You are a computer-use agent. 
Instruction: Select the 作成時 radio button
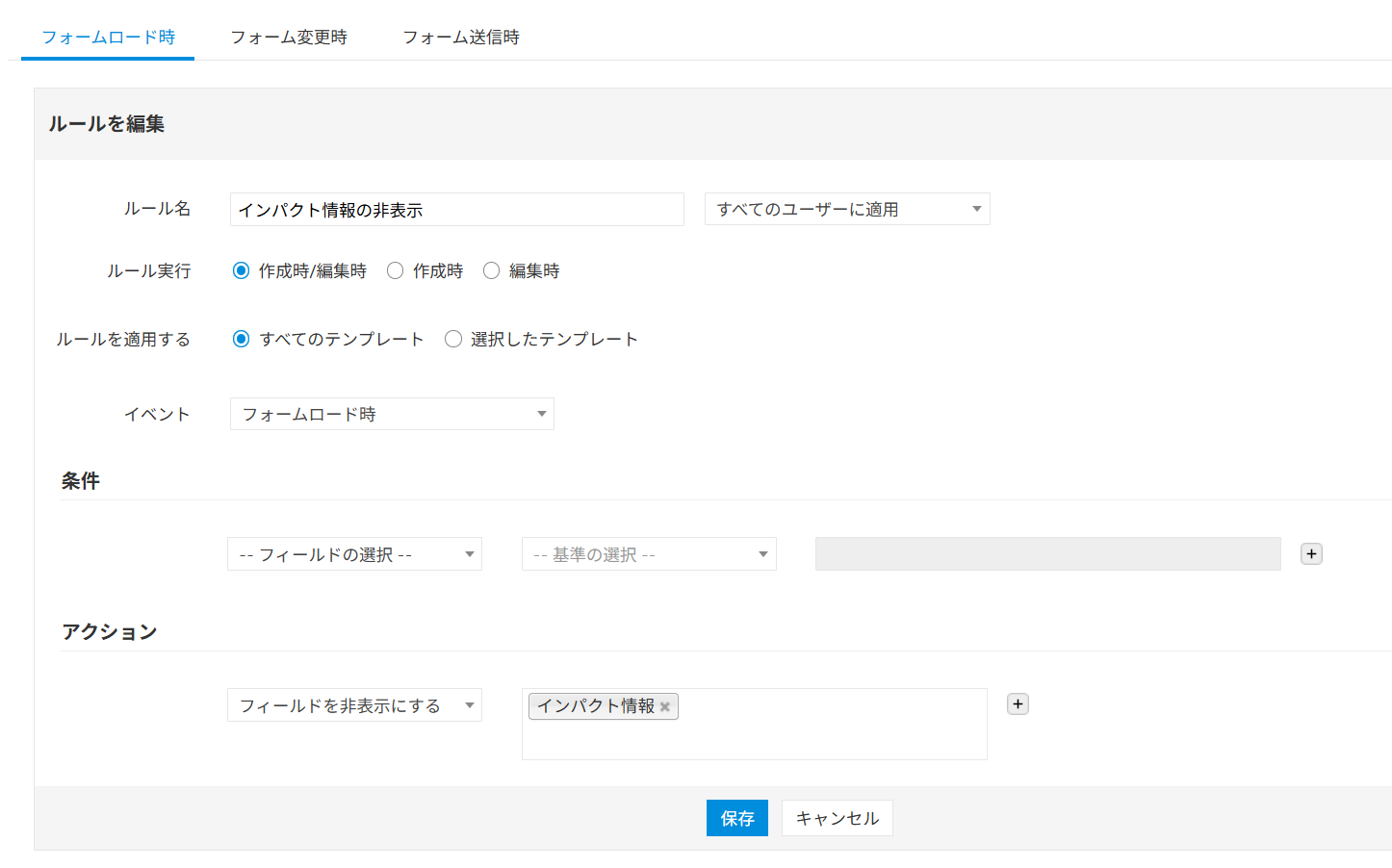coord(395,271)
